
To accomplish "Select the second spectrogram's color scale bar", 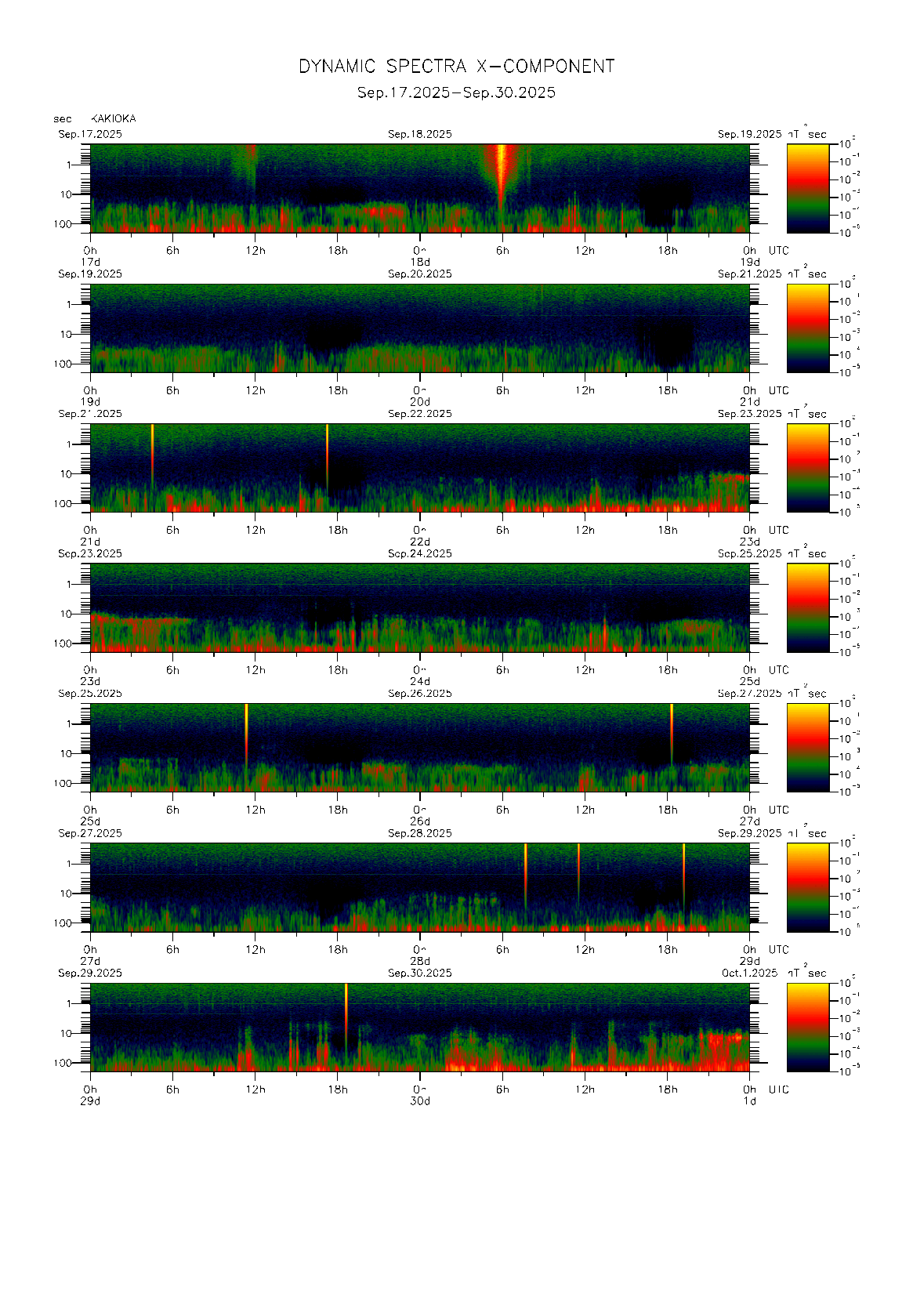I will click(807, 328).
